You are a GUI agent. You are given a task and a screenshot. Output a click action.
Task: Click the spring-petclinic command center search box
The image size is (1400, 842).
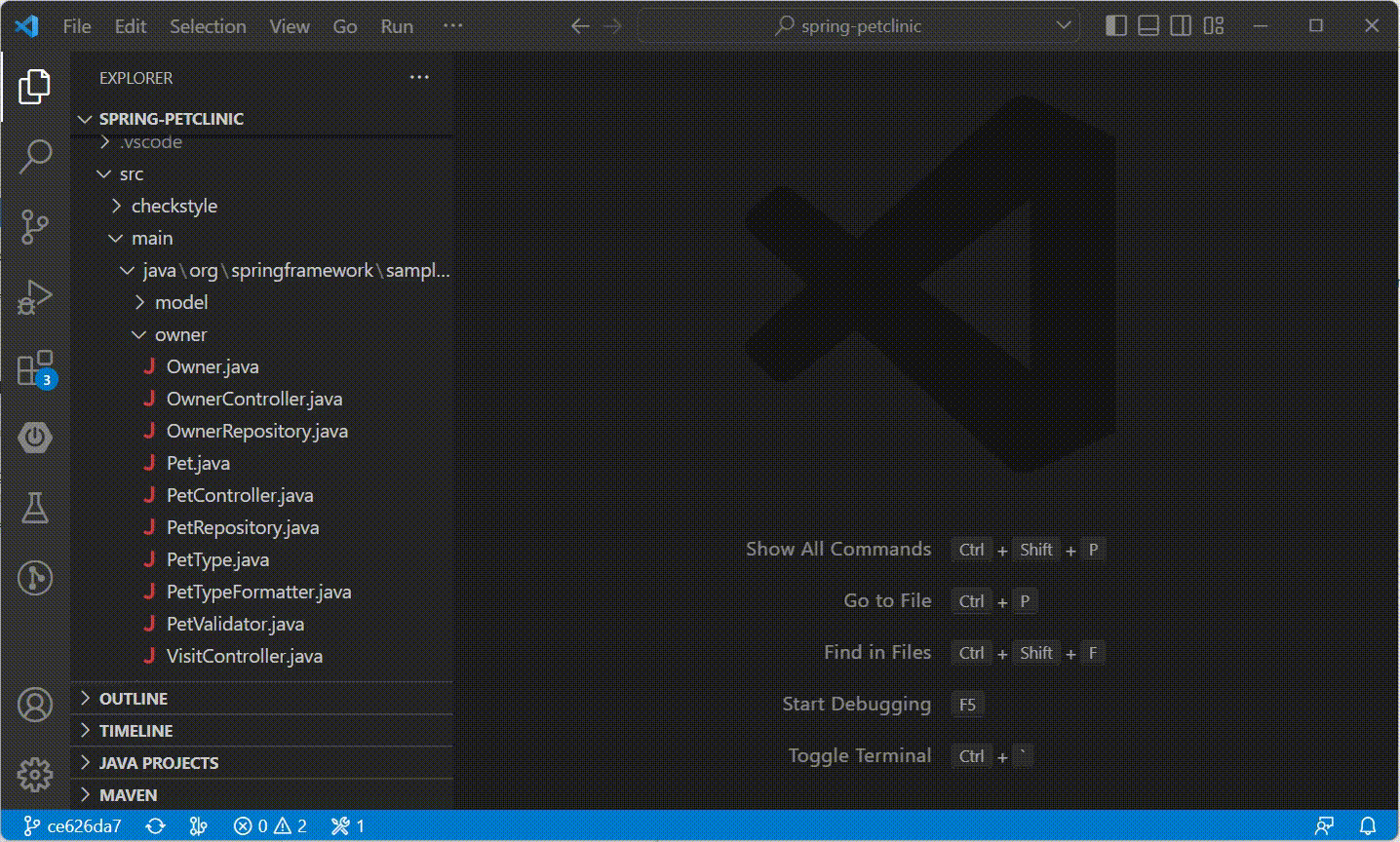coord(858,26)
